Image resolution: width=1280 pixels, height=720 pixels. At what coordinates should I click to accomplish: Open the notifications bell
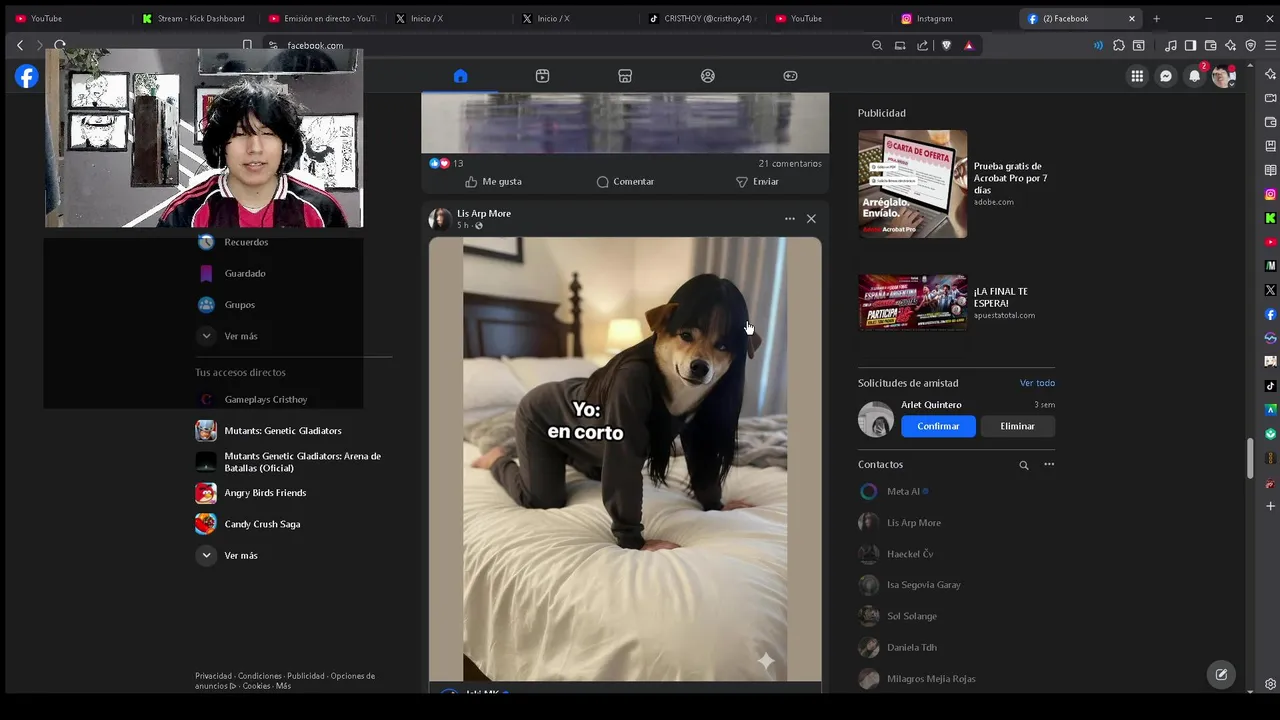click(1194, 76)
